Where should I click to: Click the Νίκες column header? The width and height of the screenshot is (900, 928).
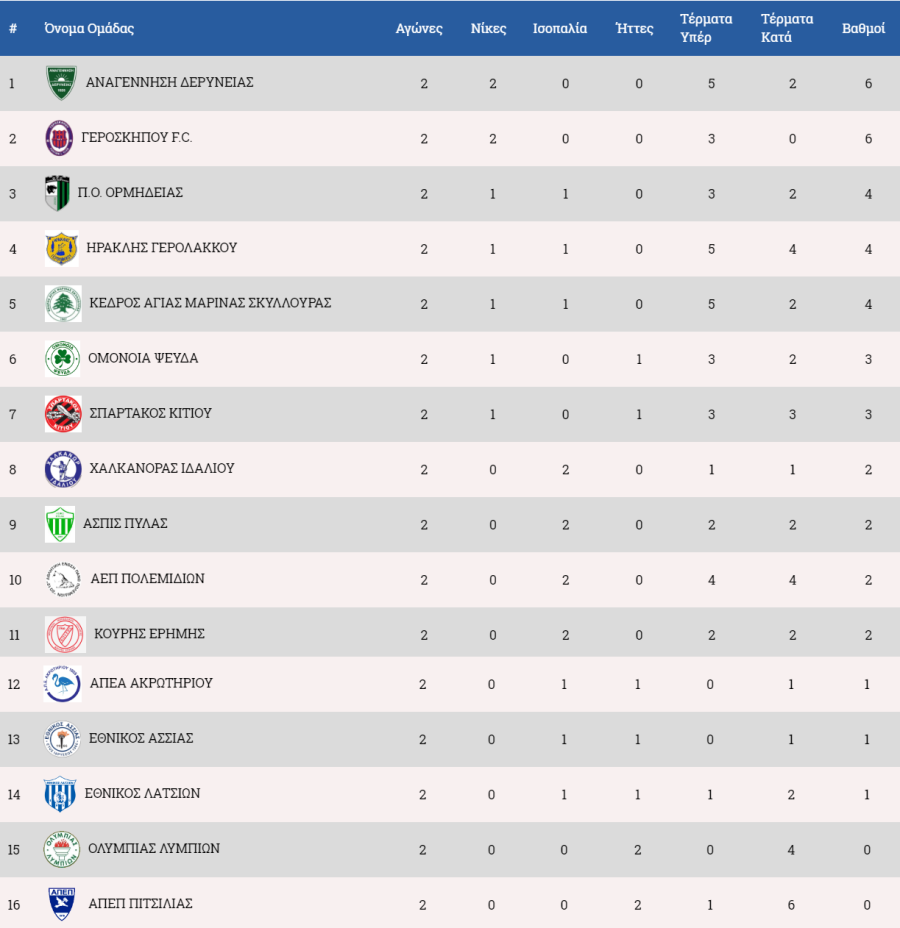tap(488, 28)
